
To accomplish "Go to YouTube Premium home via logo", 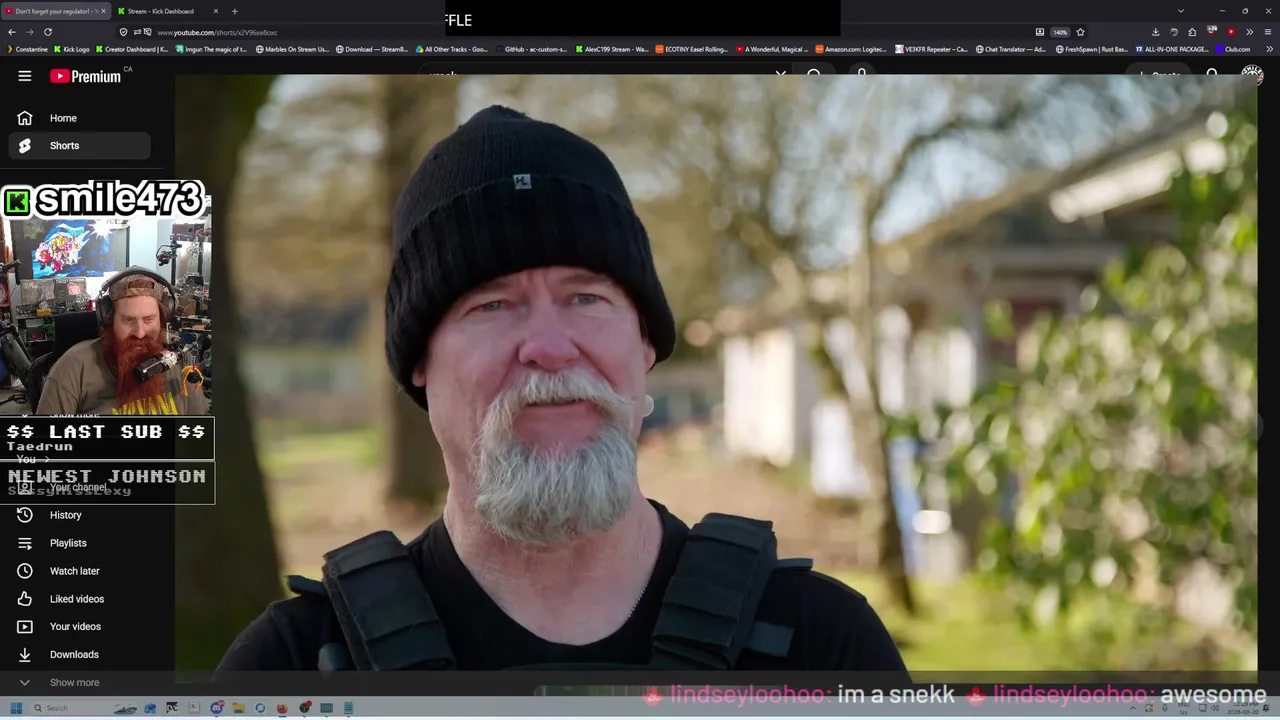I will [85, 76].
